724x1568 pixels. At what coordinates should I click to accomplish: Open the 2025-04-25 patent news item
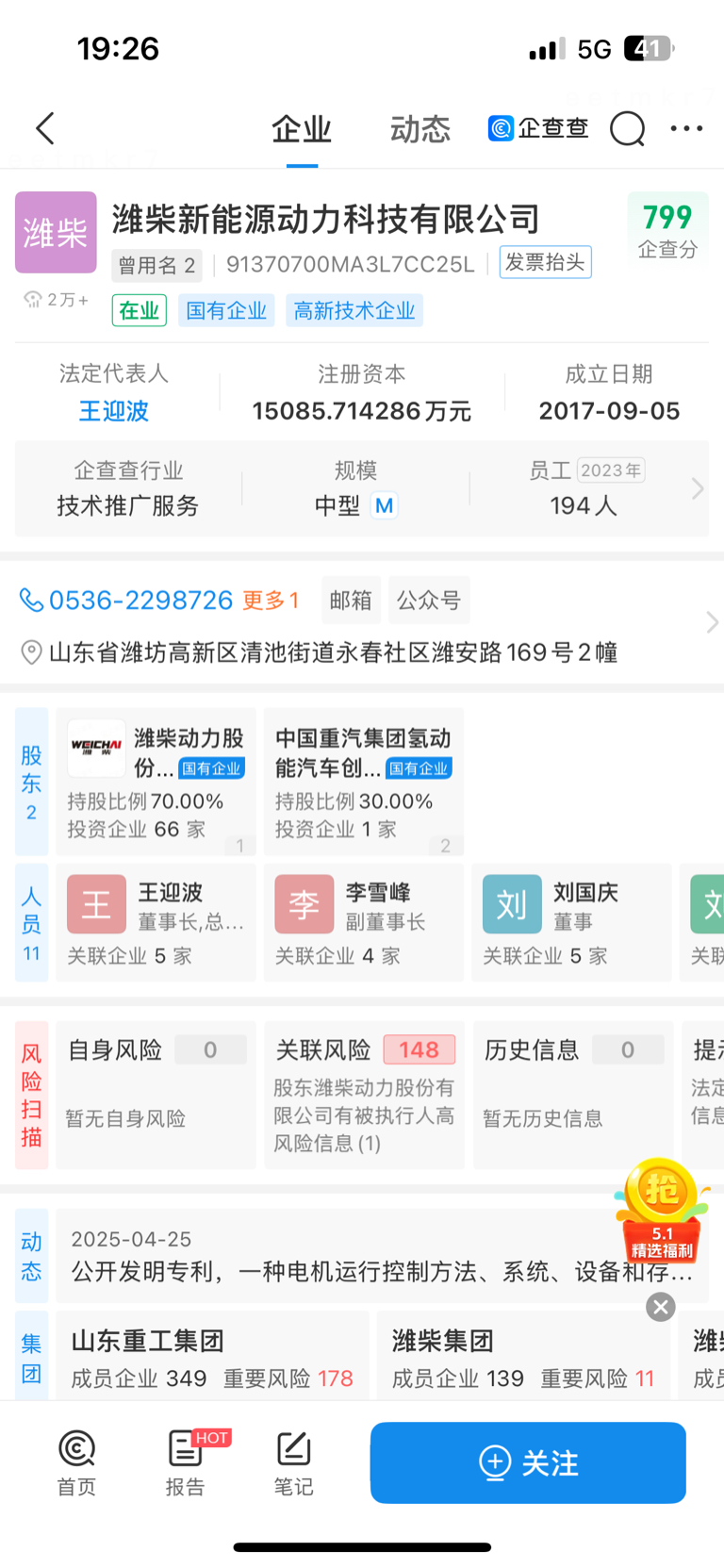point(382,1256)
